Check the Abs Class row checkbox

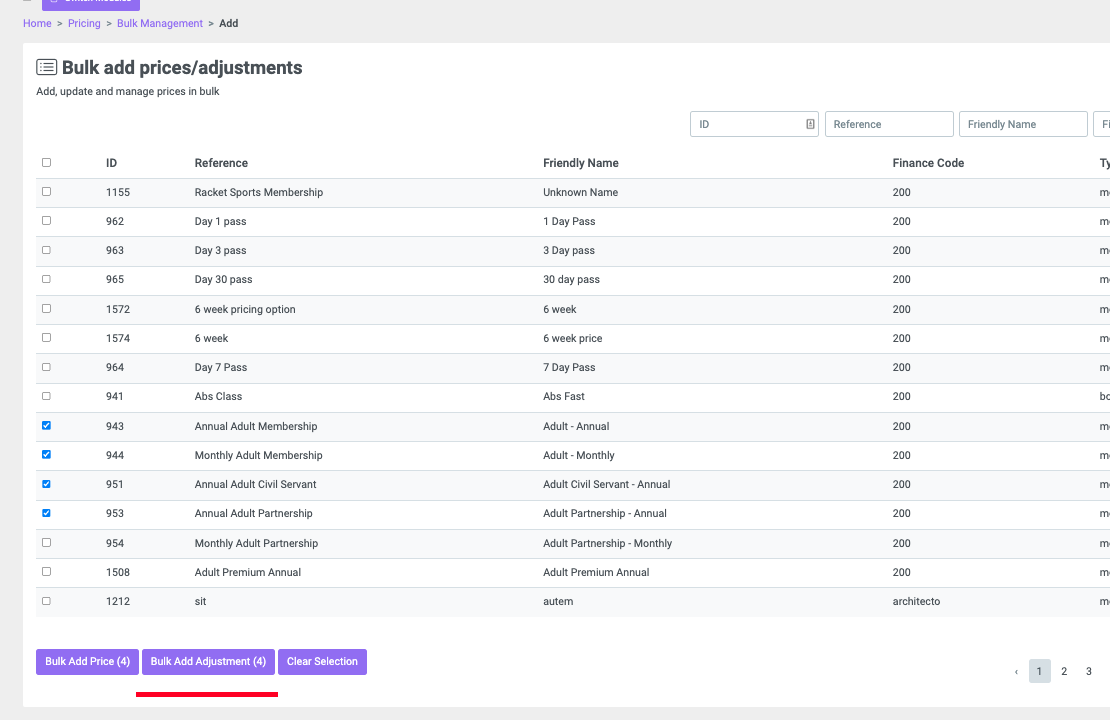[x=47, y=396]
